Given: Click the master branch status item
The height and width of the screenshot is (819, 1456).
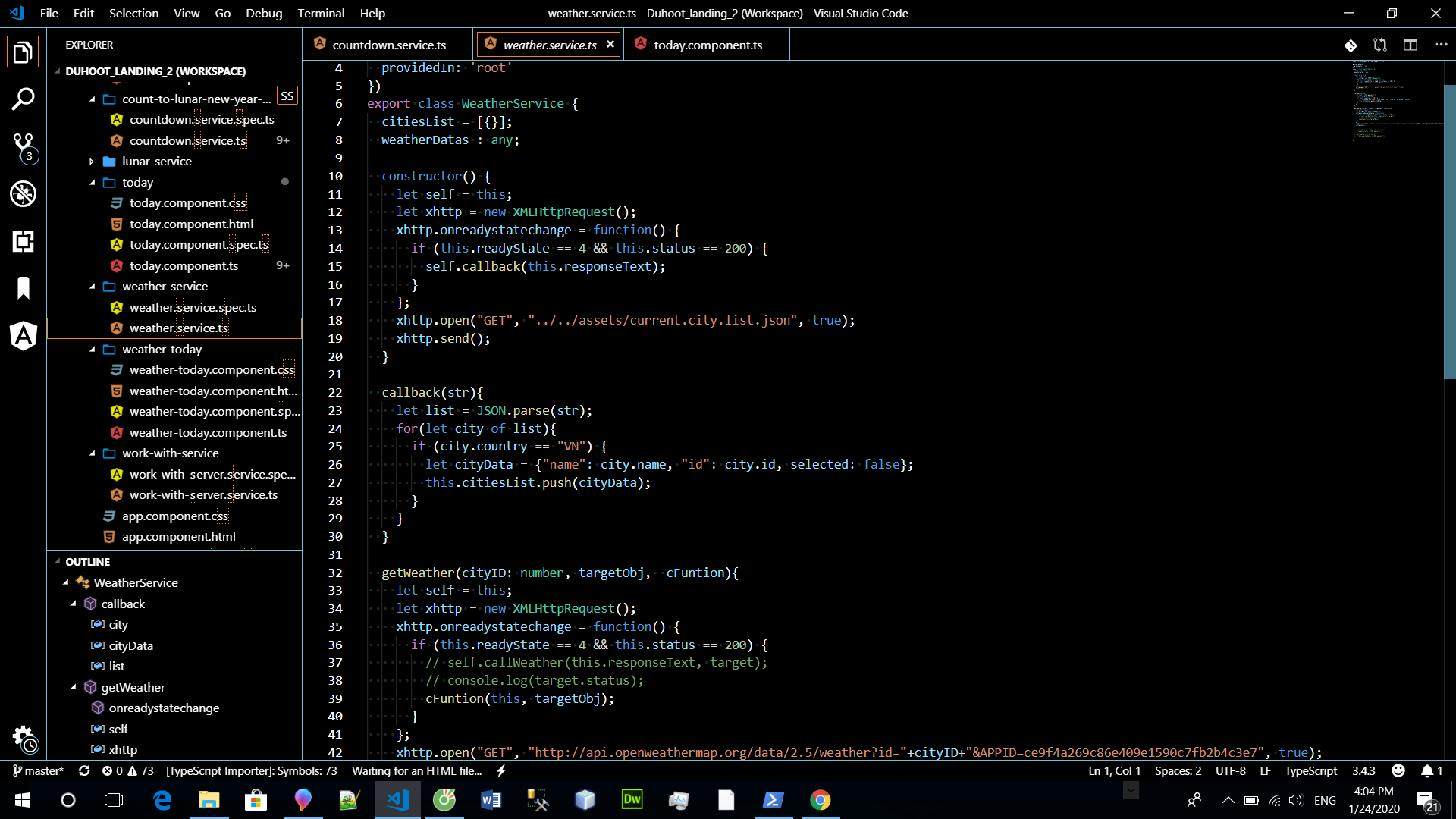Looking at the screenshot, I should (x=38, y=771).
